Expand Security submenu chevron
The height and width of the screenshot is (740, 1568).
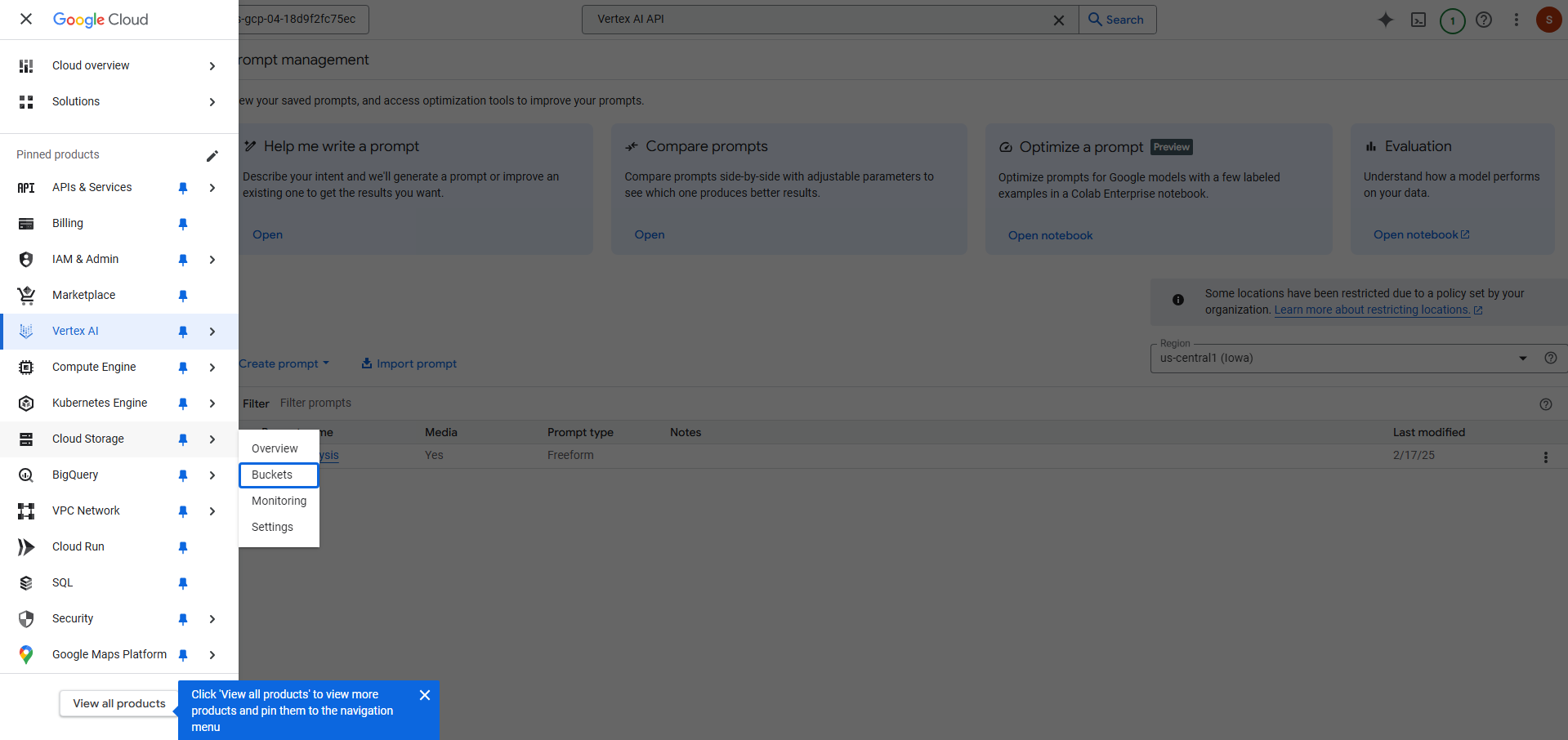point(212,619)
